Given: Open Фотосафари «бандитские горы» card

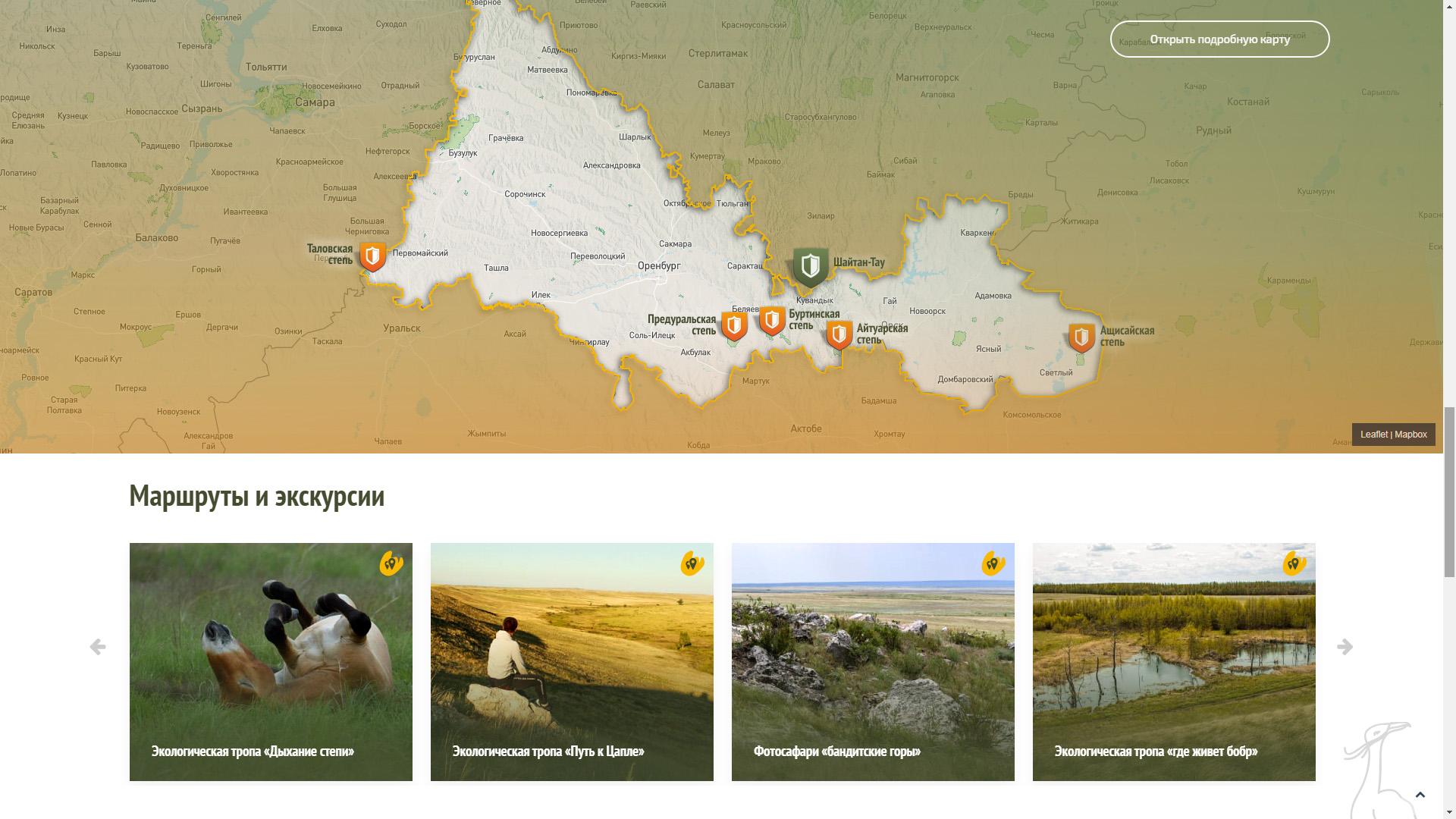Looking at the screenshot, I should coord(873,662).
